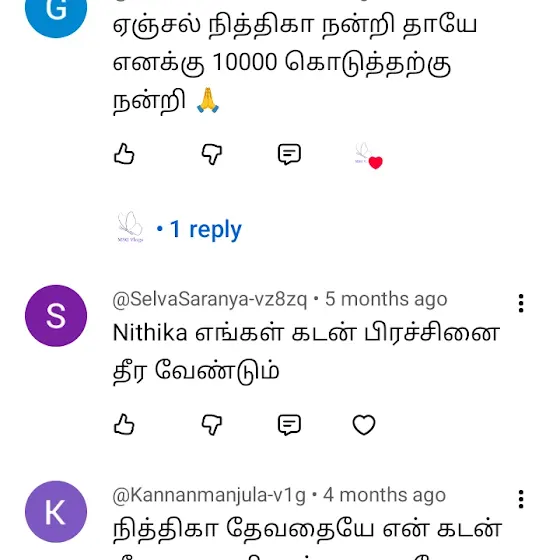This screenshot has width=560, height=560.
Task: Expand the 1 reply thread
Action: pos(199,229)
